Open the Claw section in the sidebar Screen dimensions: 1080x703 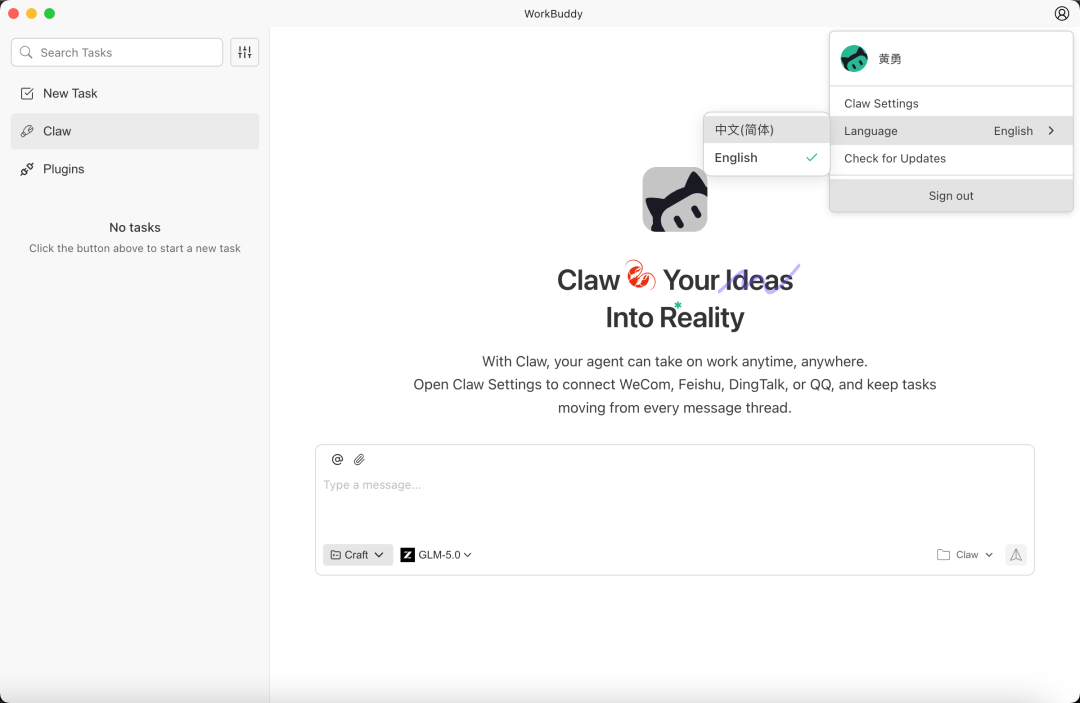135,132
